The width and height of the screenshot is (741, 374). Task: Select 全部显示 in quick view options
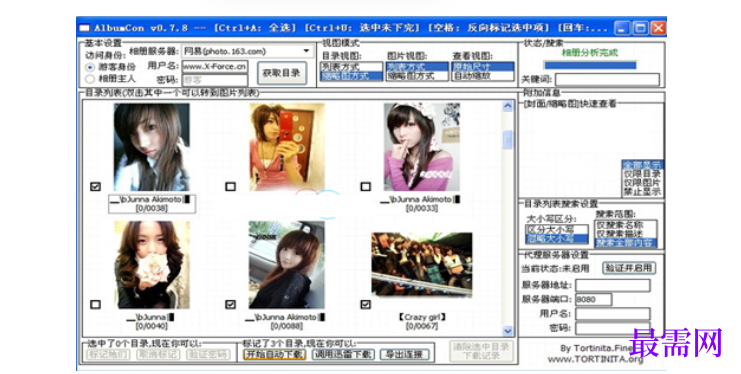(642, 165)
